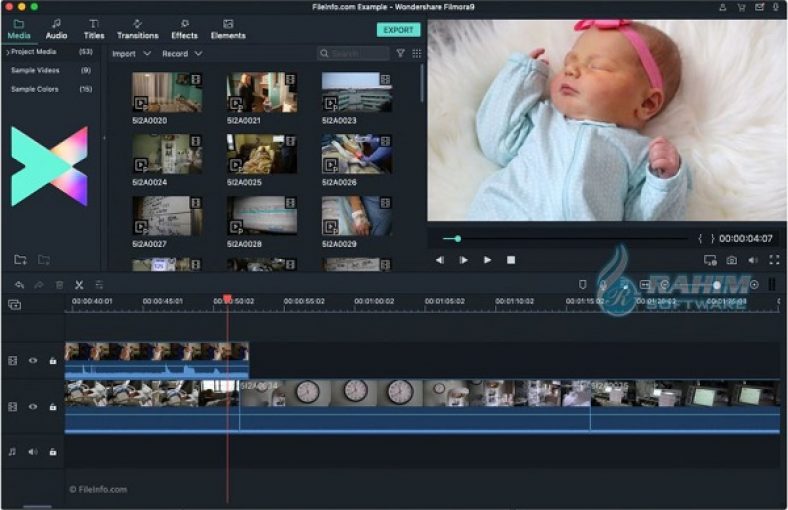This screenshot has height=510, width=788.
Task: Click the EXPORT button
Action: click(x=398, y=30)
